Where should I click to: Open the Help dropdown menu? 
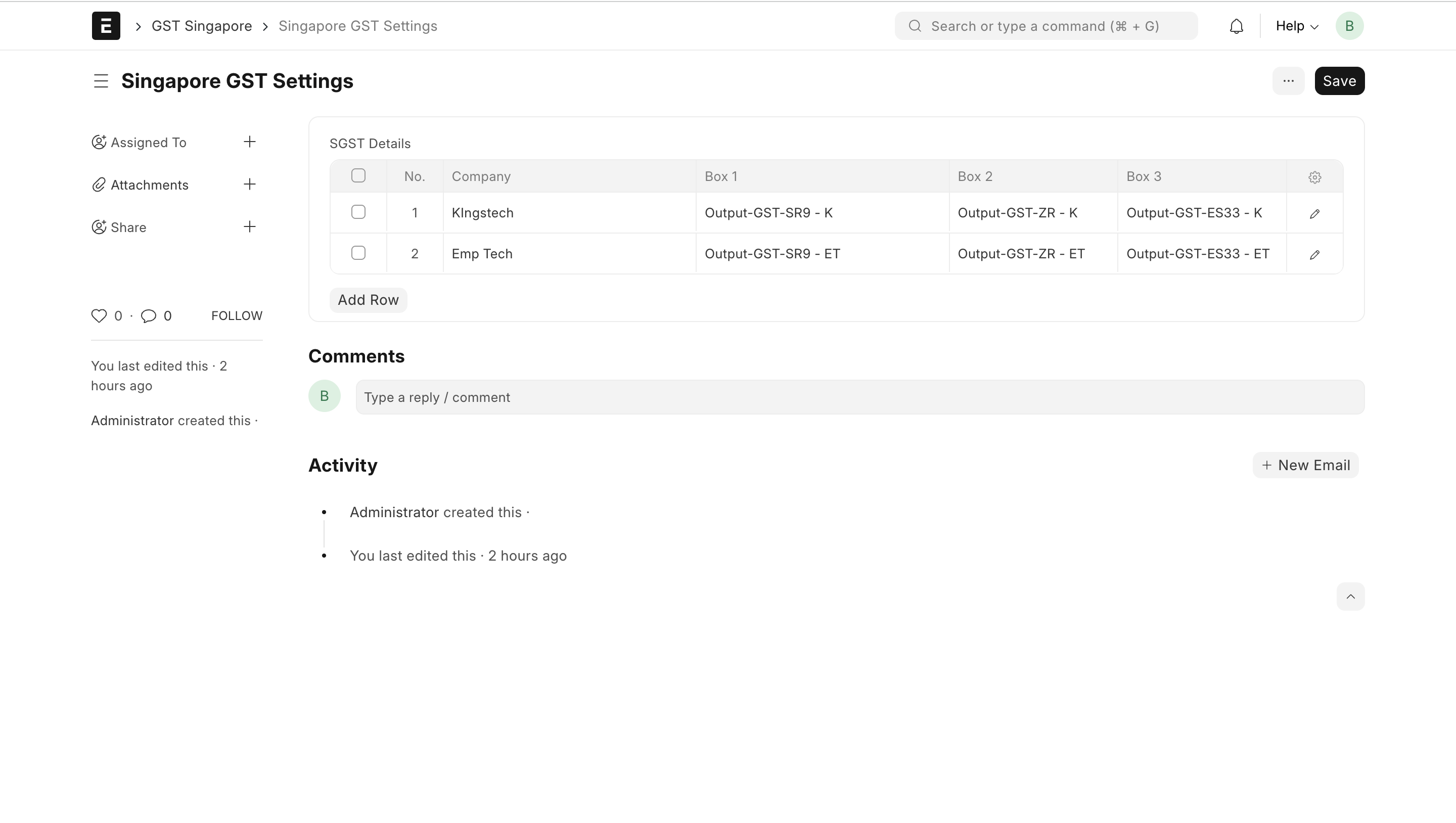click(x=1297, y=26)
